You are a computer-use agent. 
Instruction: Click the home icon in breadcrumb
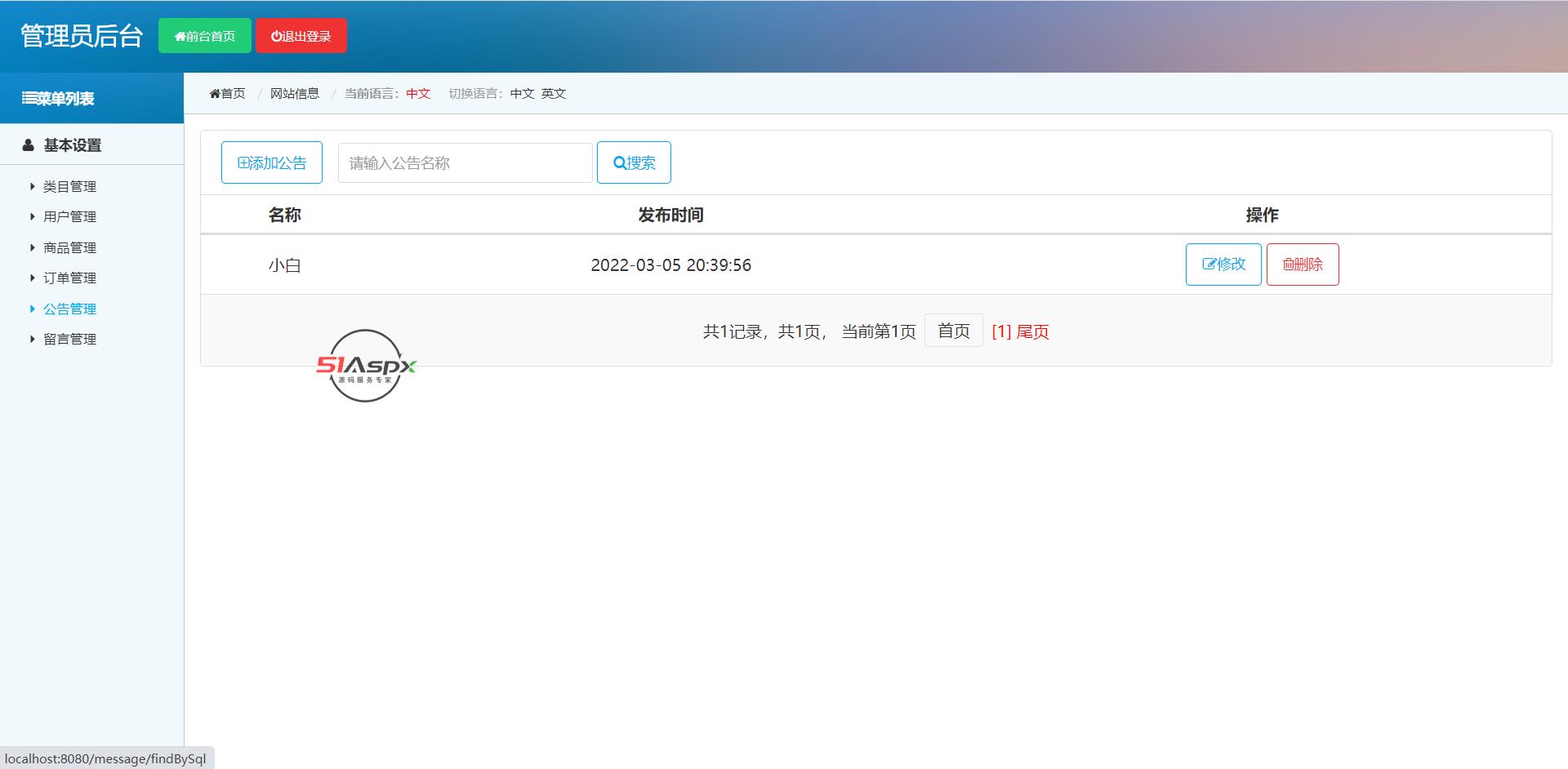pos(215,94)
